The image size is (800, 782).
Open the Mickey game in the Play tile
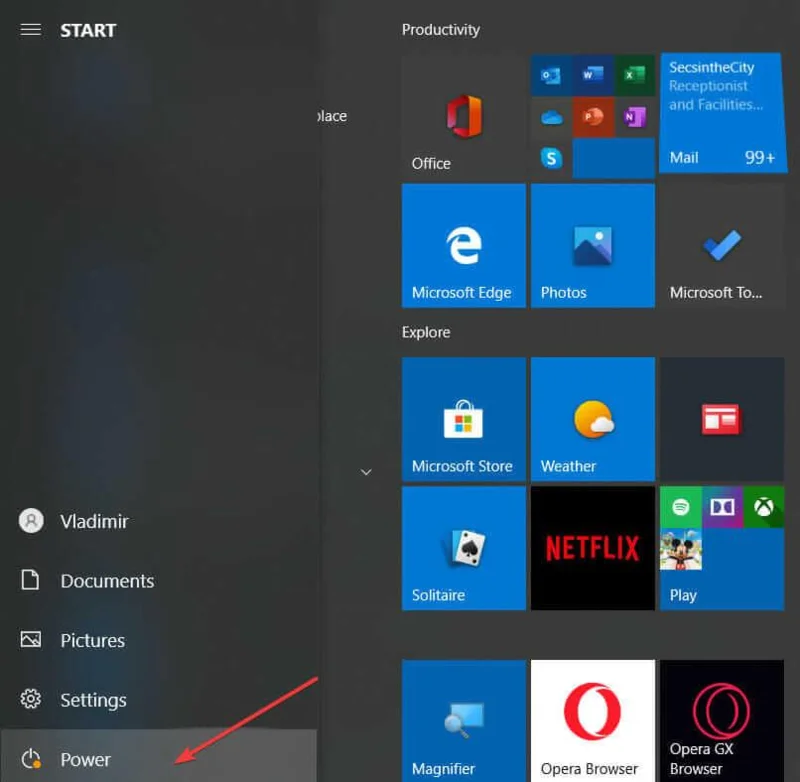(681, 549)
